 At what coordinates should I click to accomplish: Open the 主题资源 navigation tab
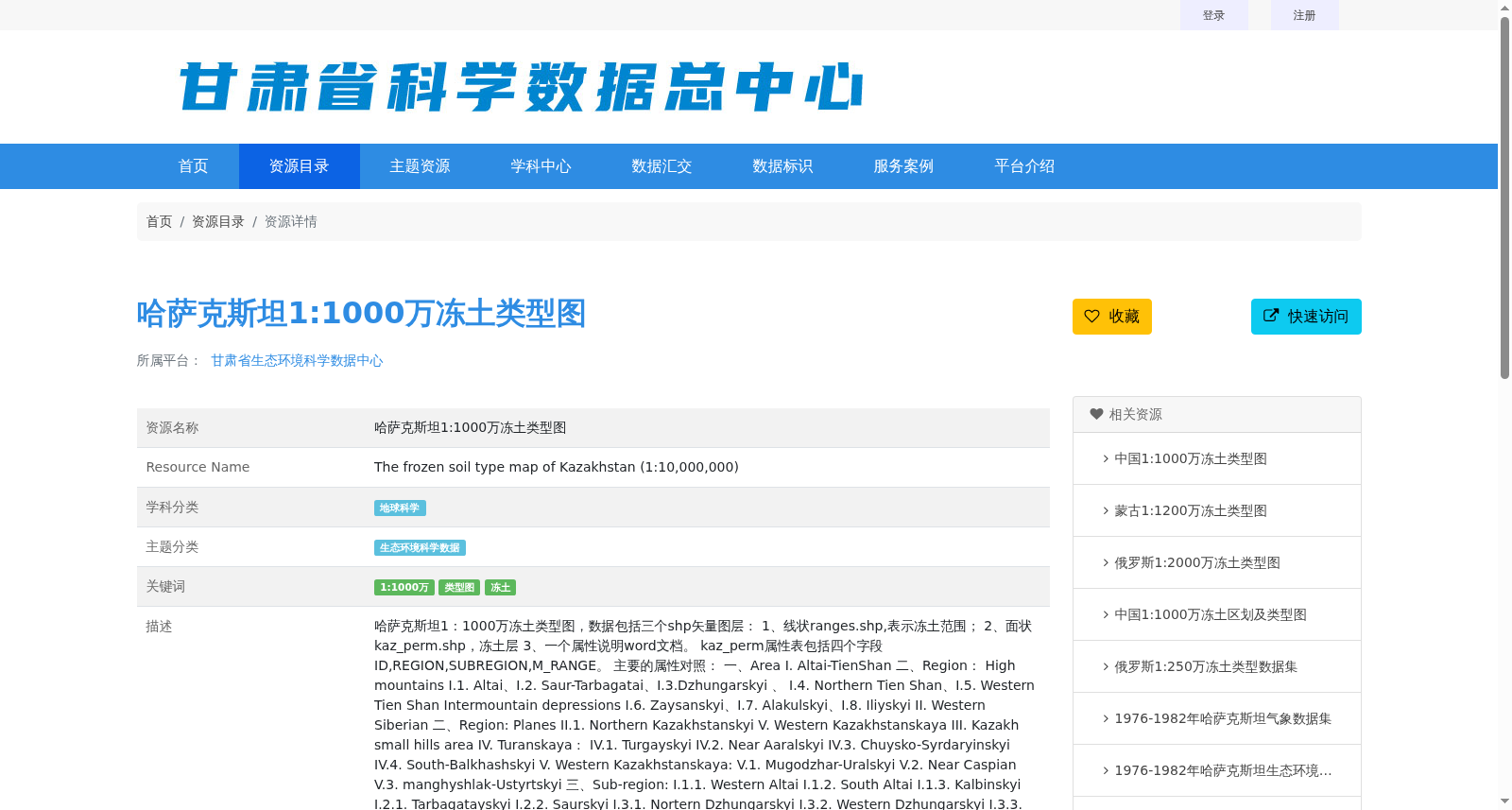point(421,166)
